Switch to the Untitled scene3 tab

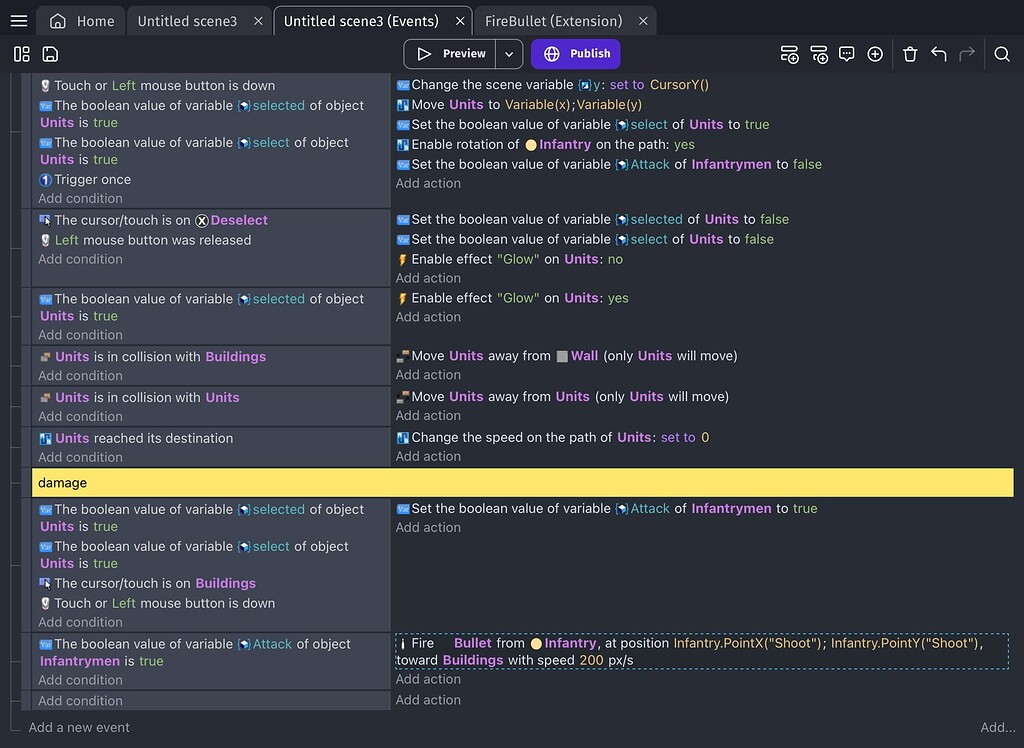point(191,19)
